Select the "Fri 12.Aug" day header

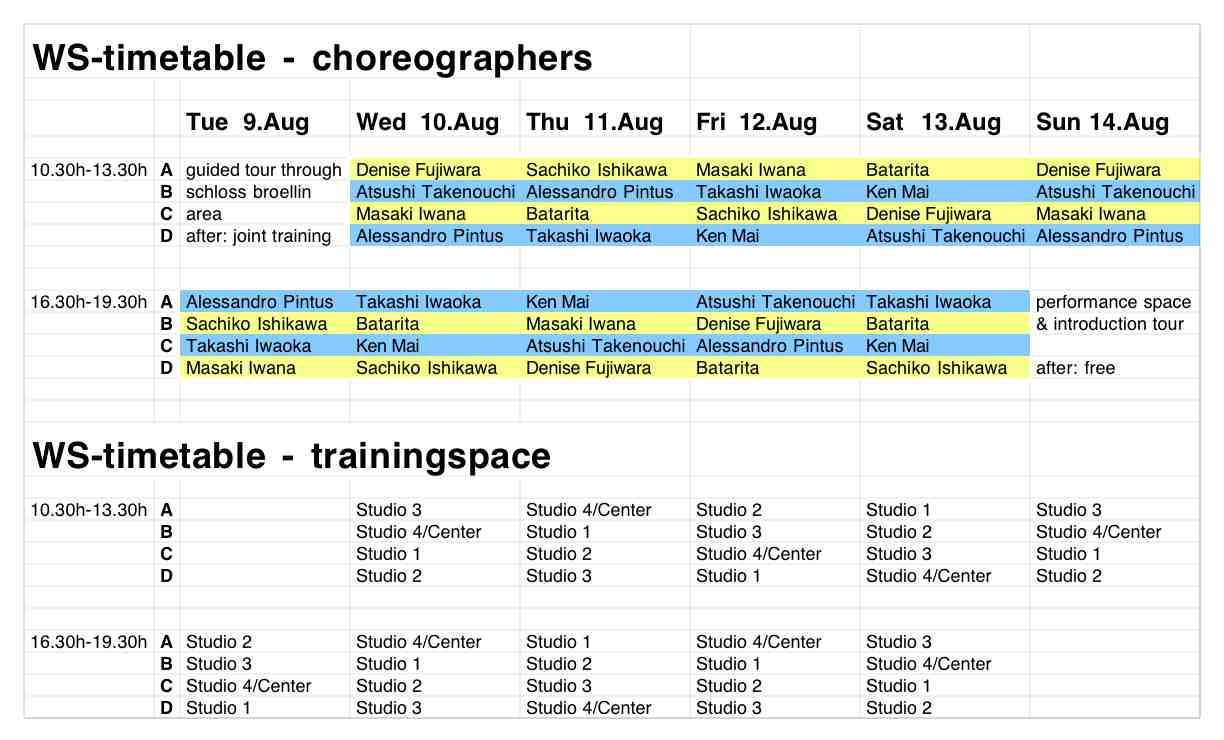click(756, 122)
